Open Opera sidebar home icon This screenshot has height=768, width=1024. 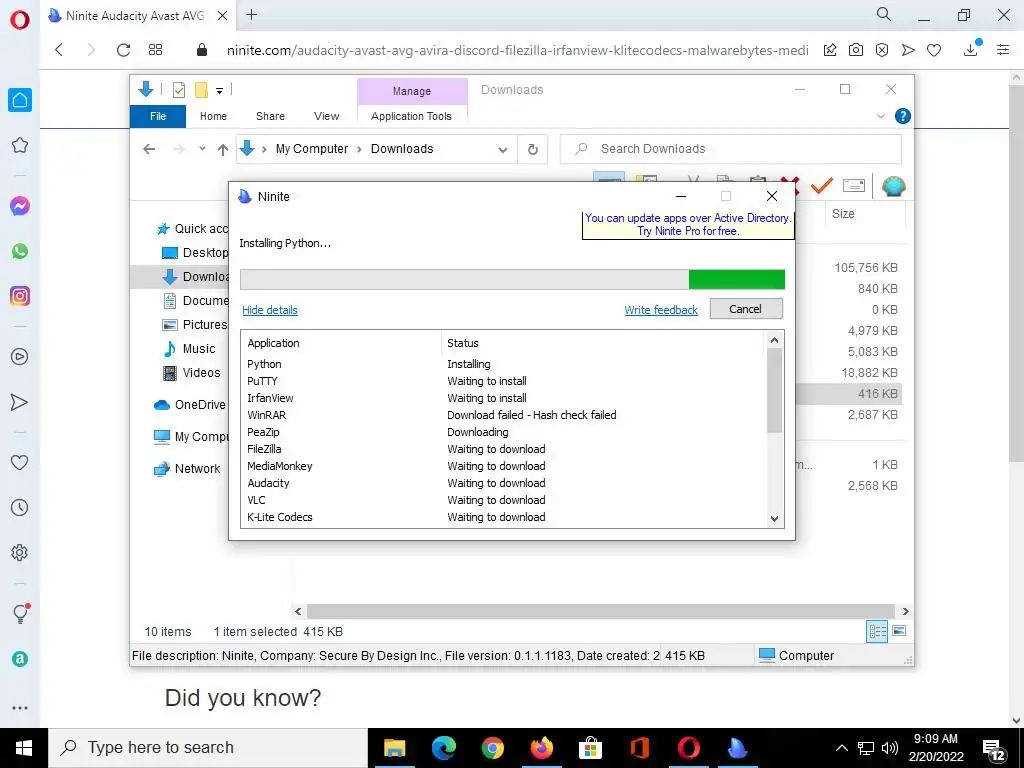[x=20, y=100]
